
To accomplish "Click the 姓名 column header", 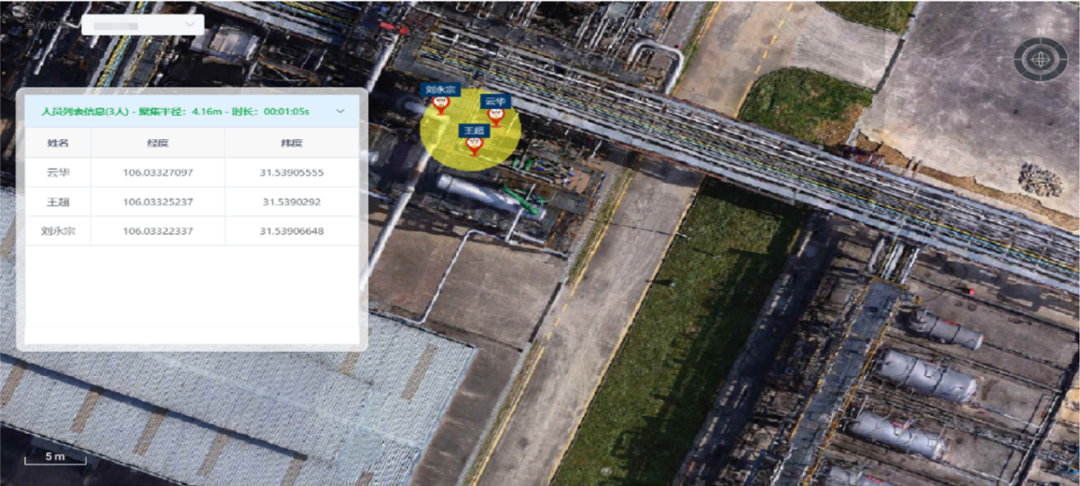I will tap(58, 143).
